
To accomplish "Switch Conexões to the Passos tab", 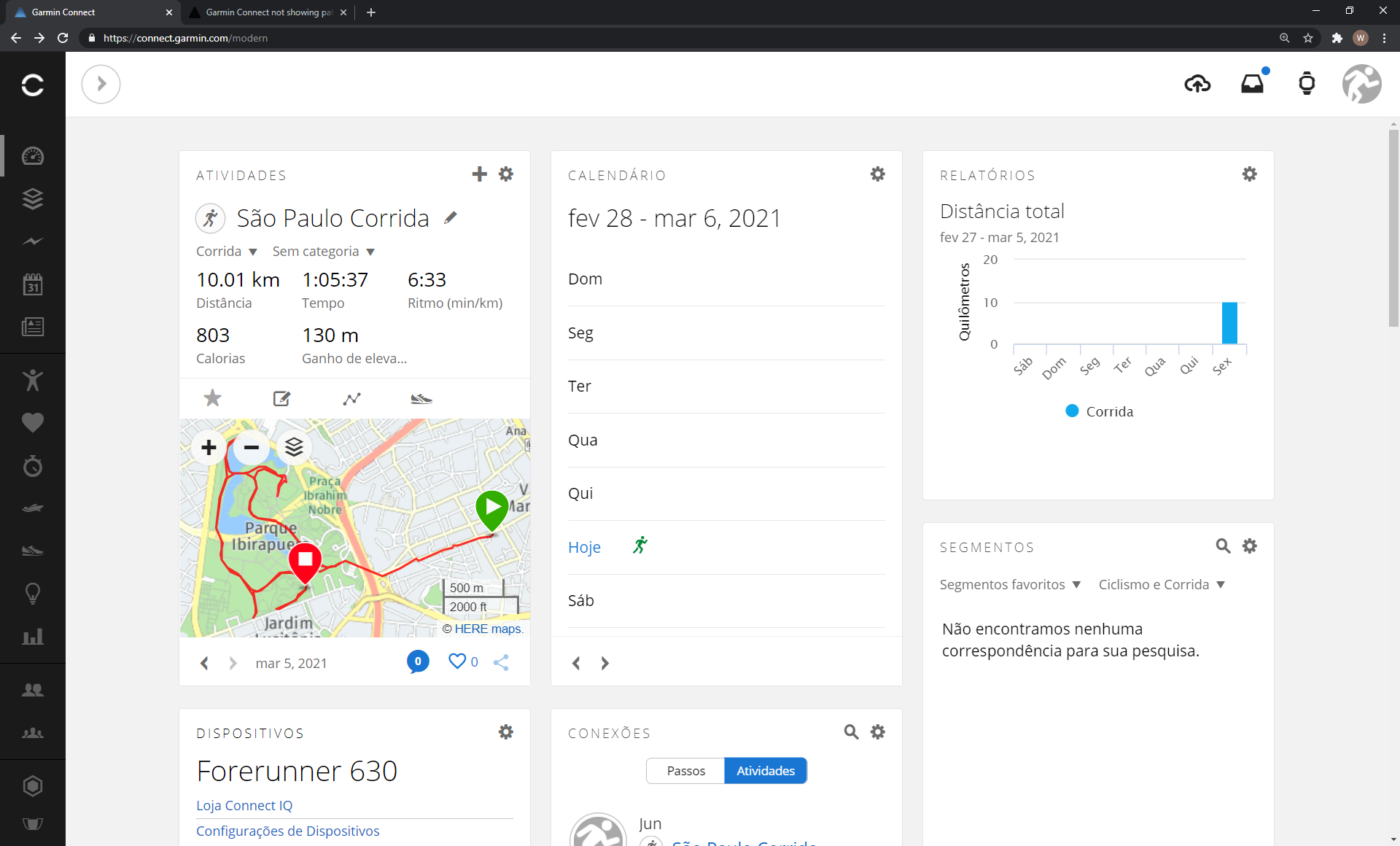I will (685, 771).
